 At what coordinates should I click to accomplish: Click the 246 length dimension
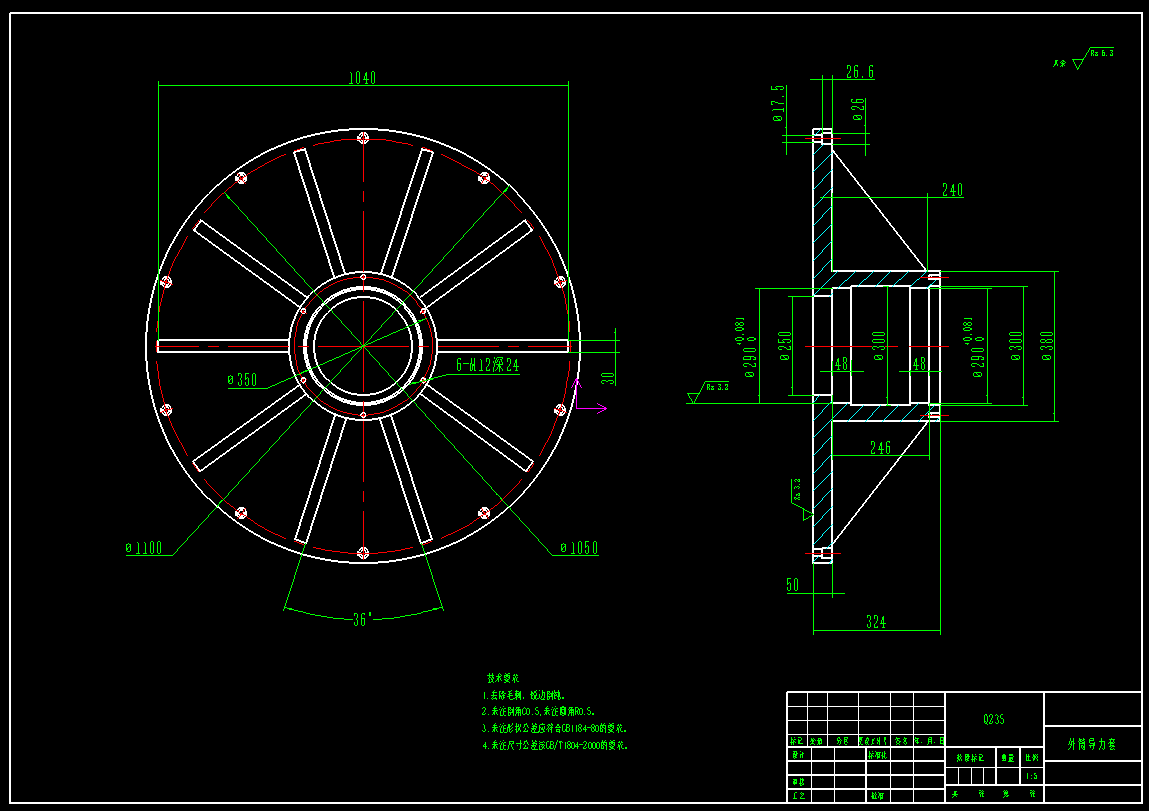880,448
